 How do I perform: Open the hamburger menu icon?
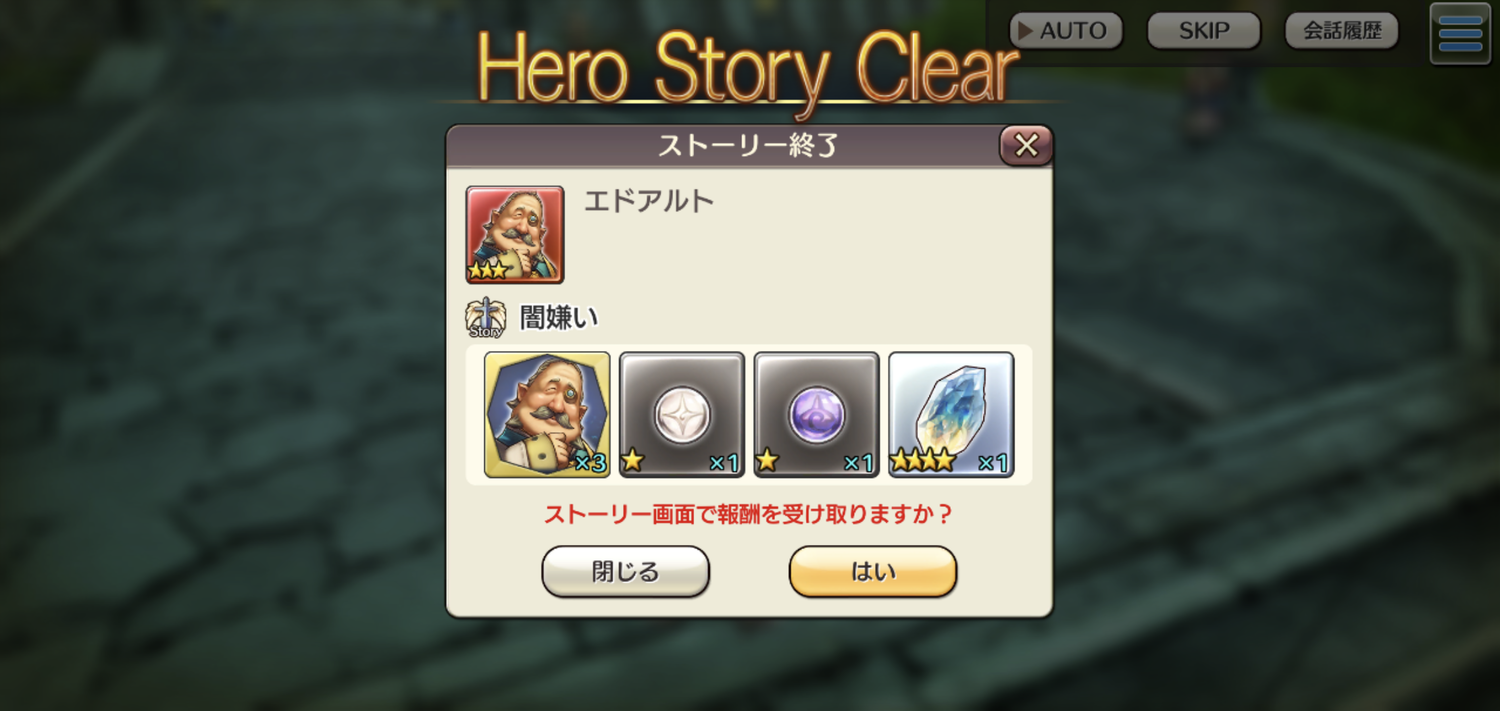tap(1460, 34)
